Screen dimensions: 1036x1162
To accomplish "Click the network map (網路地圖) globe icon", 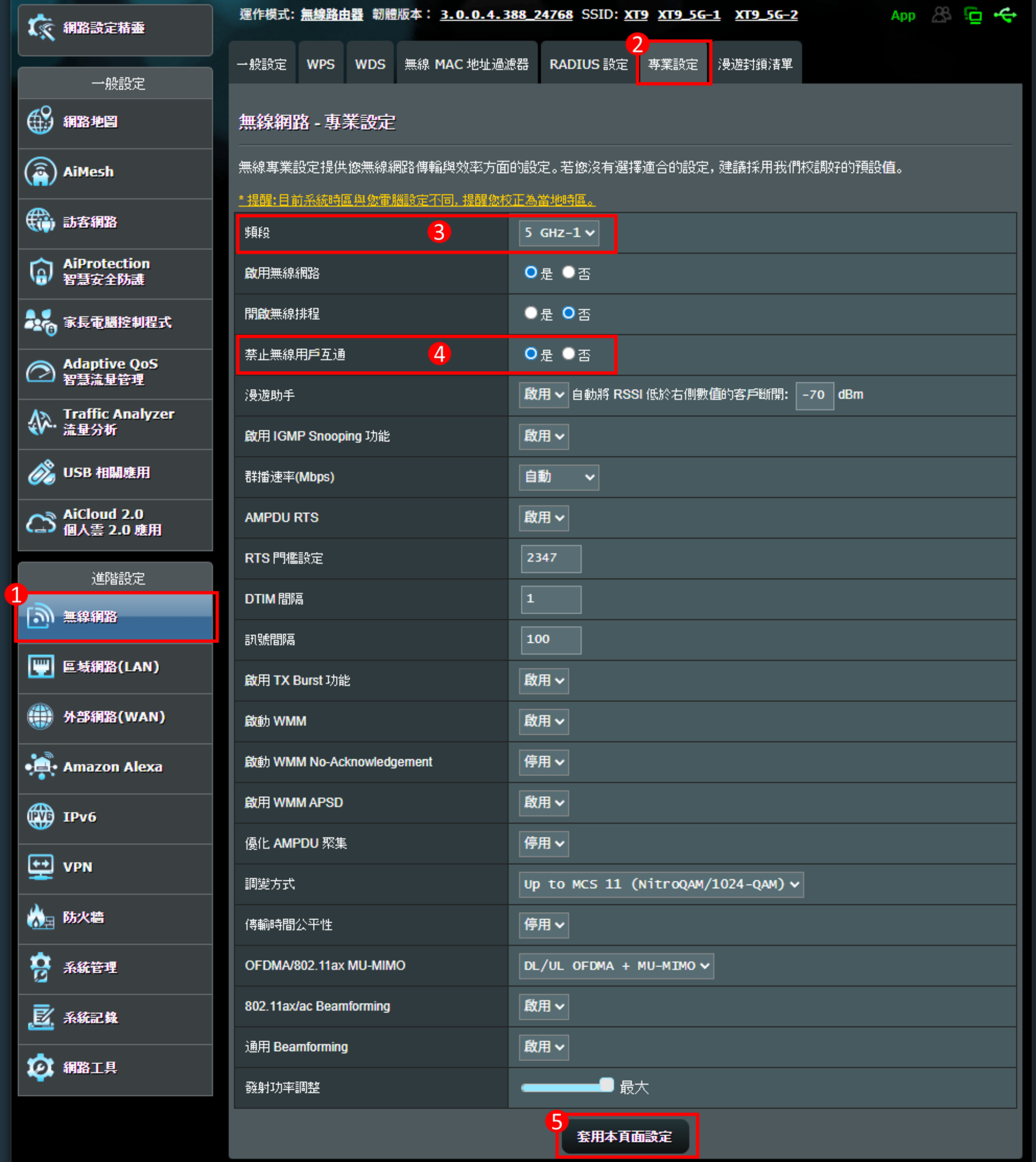I will (x=40, y=121).
